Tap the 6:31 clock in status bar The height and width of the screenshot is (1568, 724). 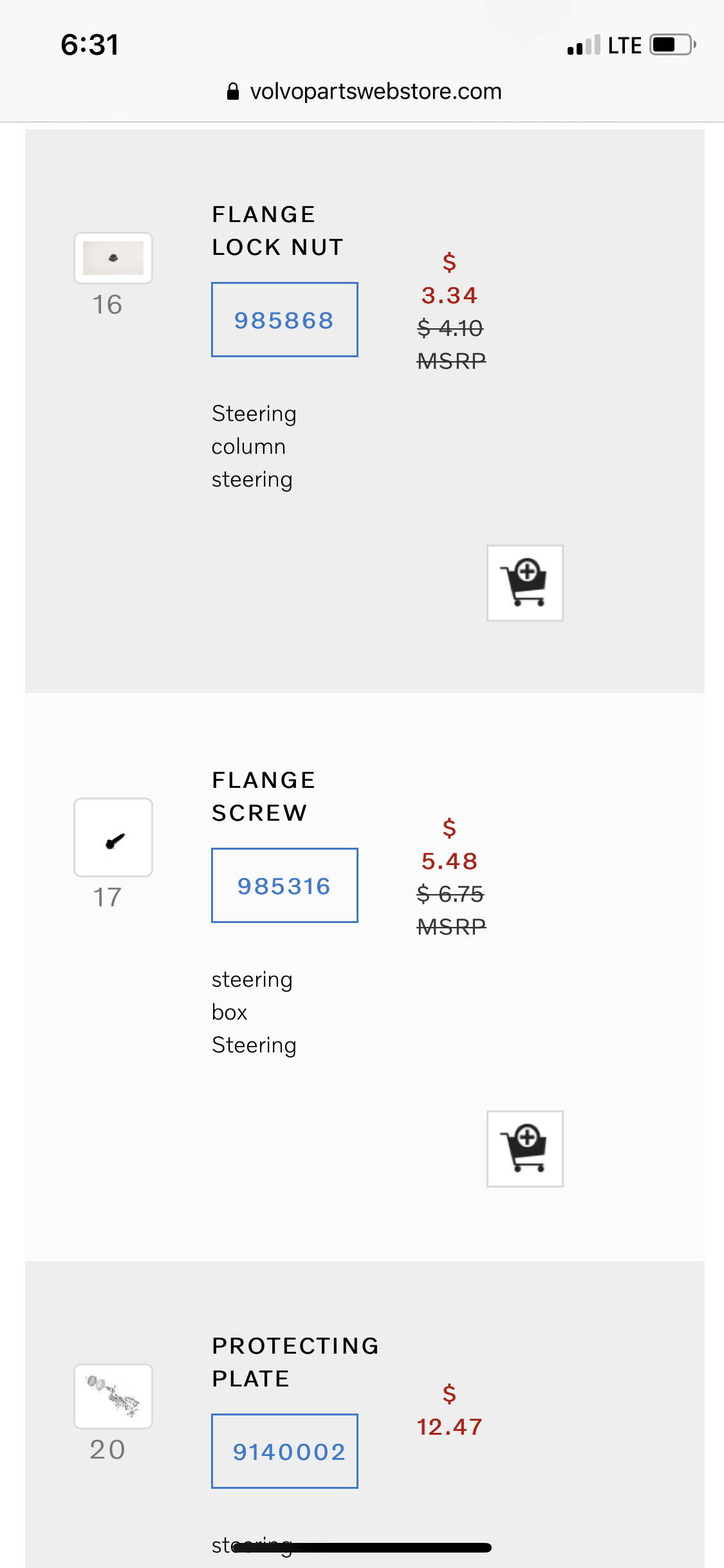[x=90, y=45]
